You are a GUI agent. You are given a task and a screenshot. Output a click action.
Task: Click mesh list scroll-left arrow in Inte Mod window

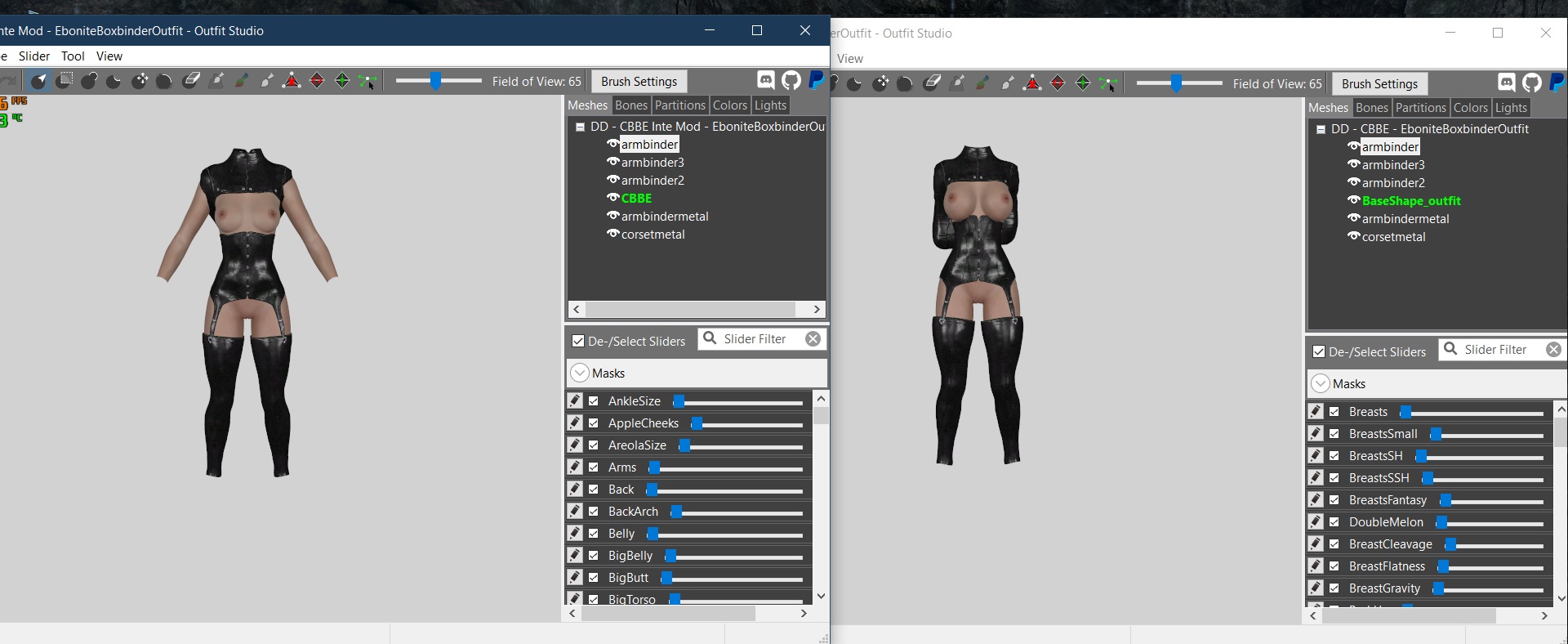(577, 309)
